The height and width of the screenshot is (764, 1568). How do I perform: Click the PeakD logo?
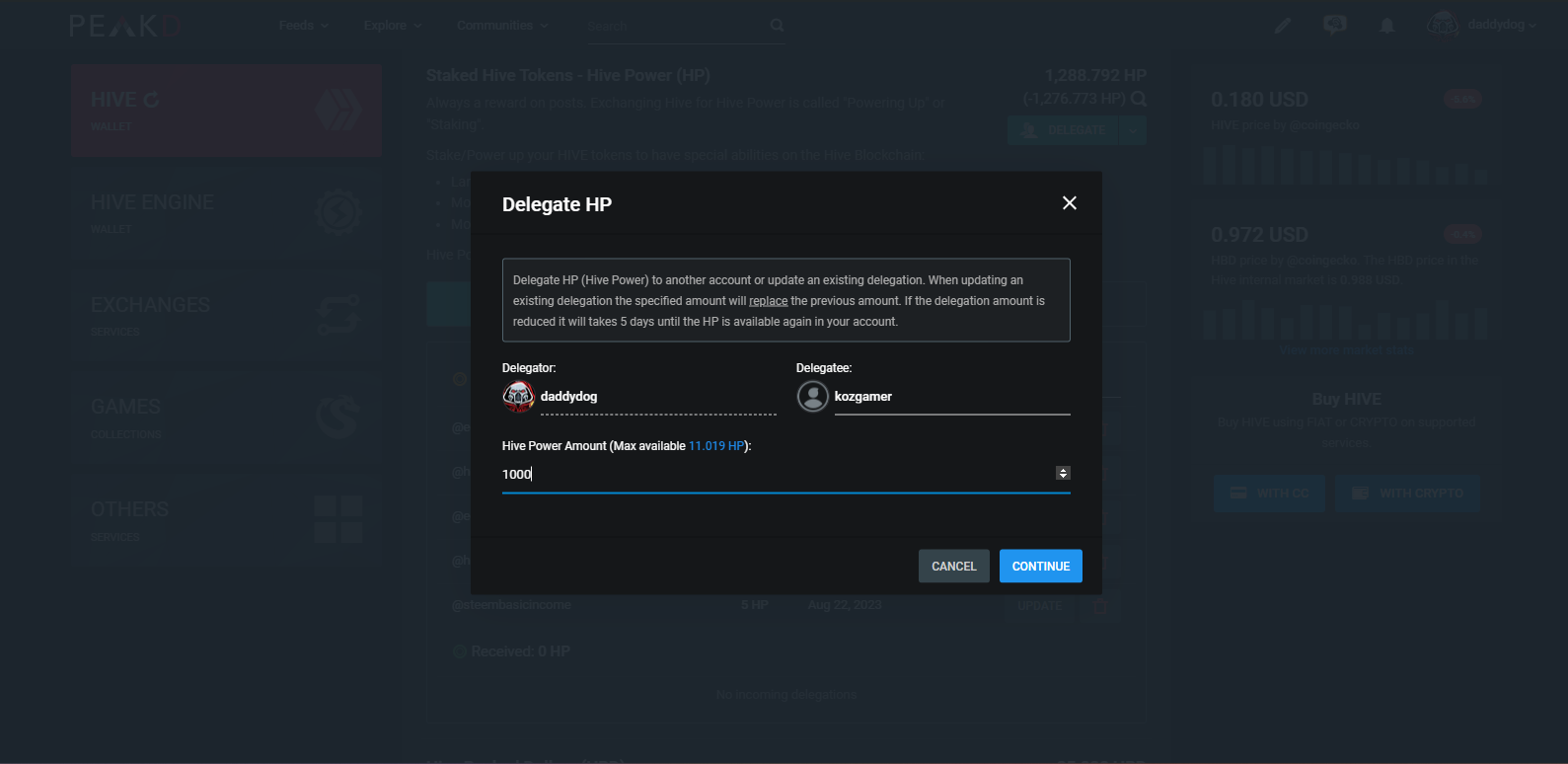pyautogui.click(x=123, y=26)
